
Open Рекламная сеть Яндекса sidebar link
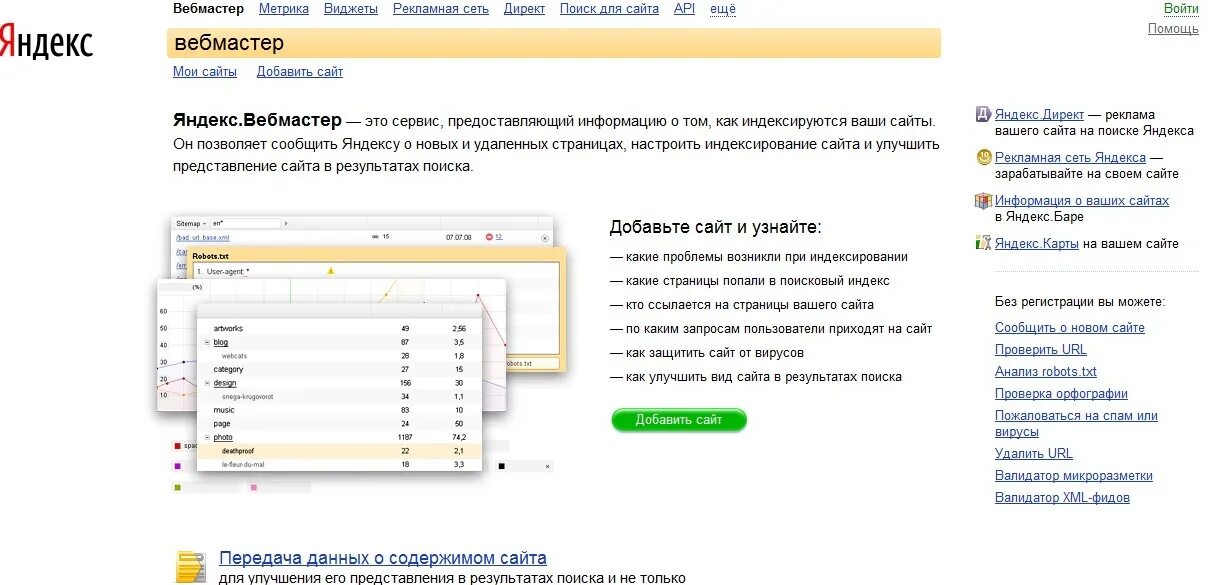[1070, 158]
